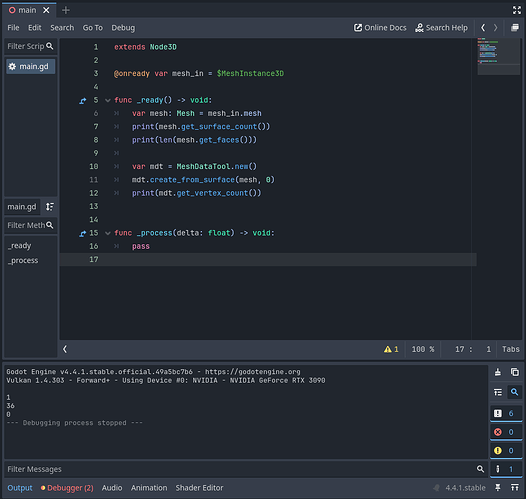This screenshot has height=499, width=526.
Task: Open Online Docs
Action: click(380, 28)
